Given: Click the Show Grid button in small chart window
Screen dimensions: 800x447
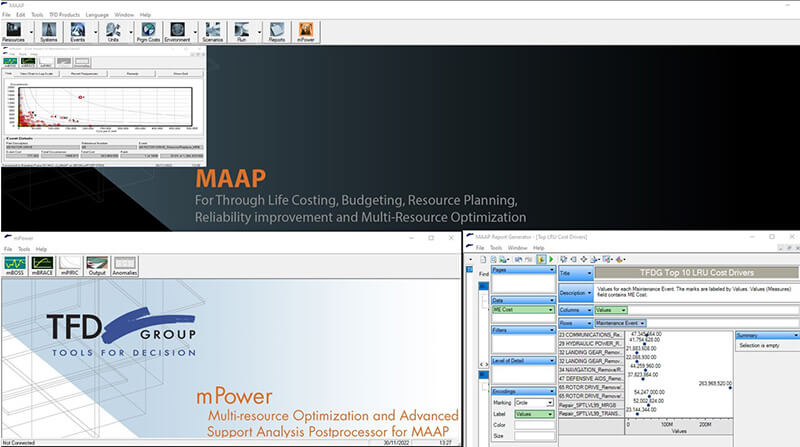Looking at the screenshot, I should 181,74.
